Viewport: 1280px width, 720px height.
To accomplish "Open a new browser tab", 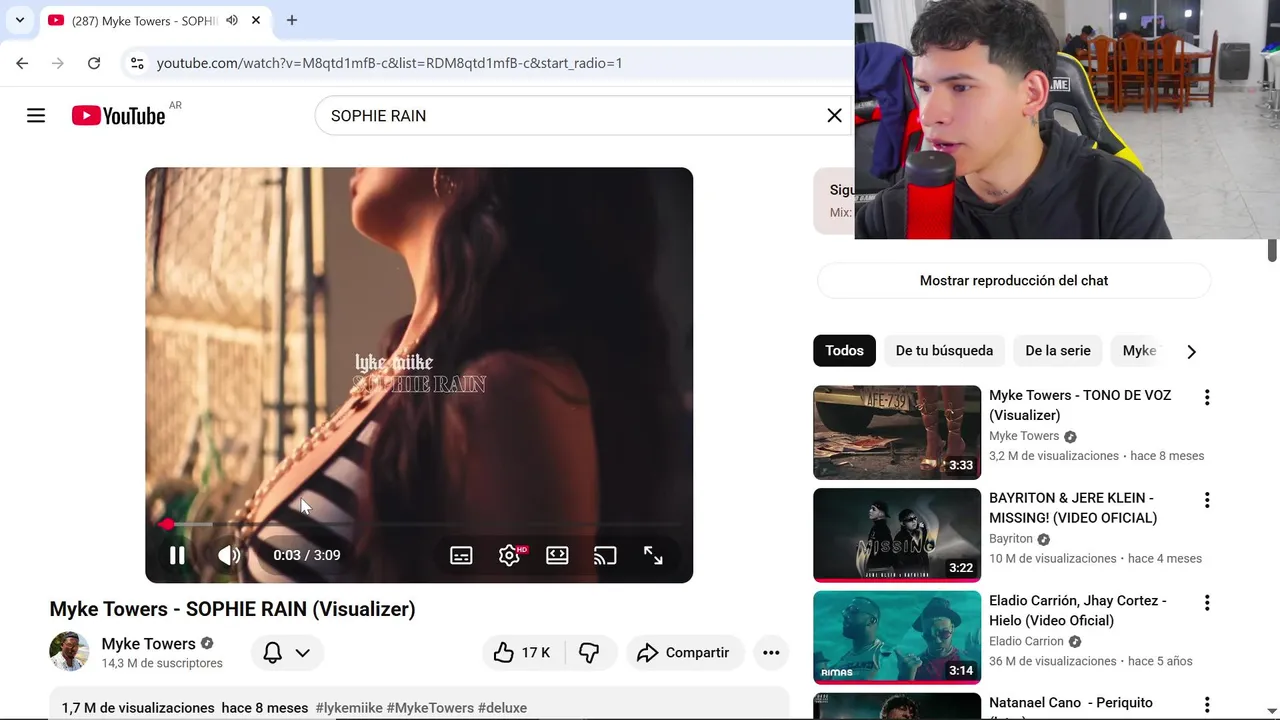I will [292, 20].
